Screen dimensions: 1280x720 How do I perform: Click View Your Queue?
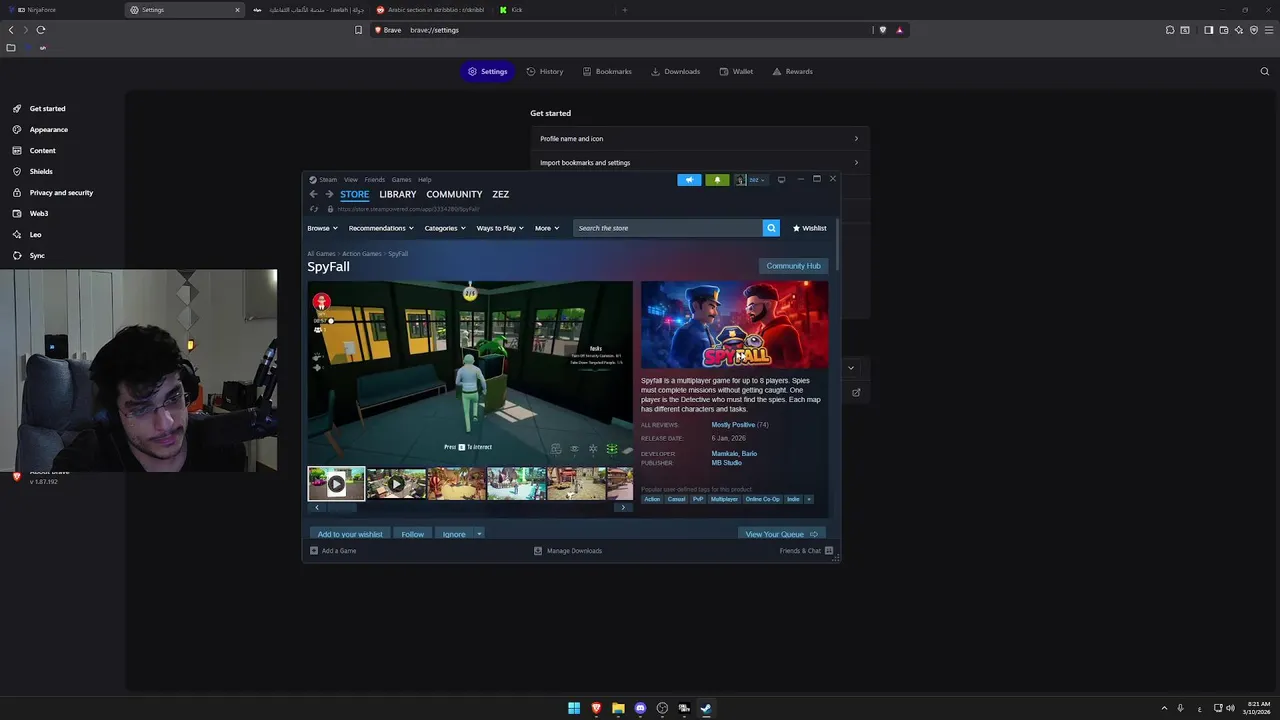[x=782, y=534]
